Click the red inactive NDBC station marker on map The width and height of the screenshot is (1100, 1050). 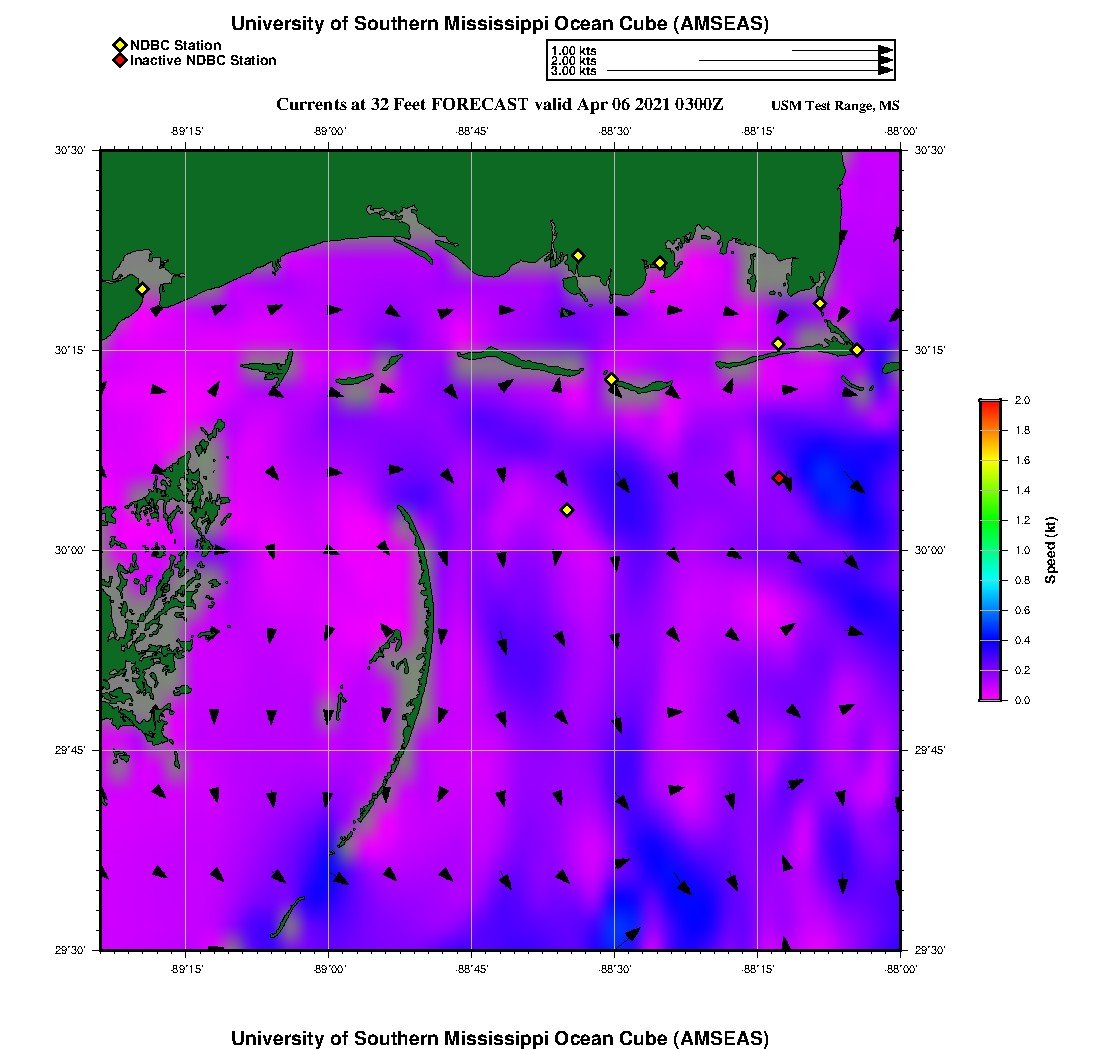coord(779,478)
